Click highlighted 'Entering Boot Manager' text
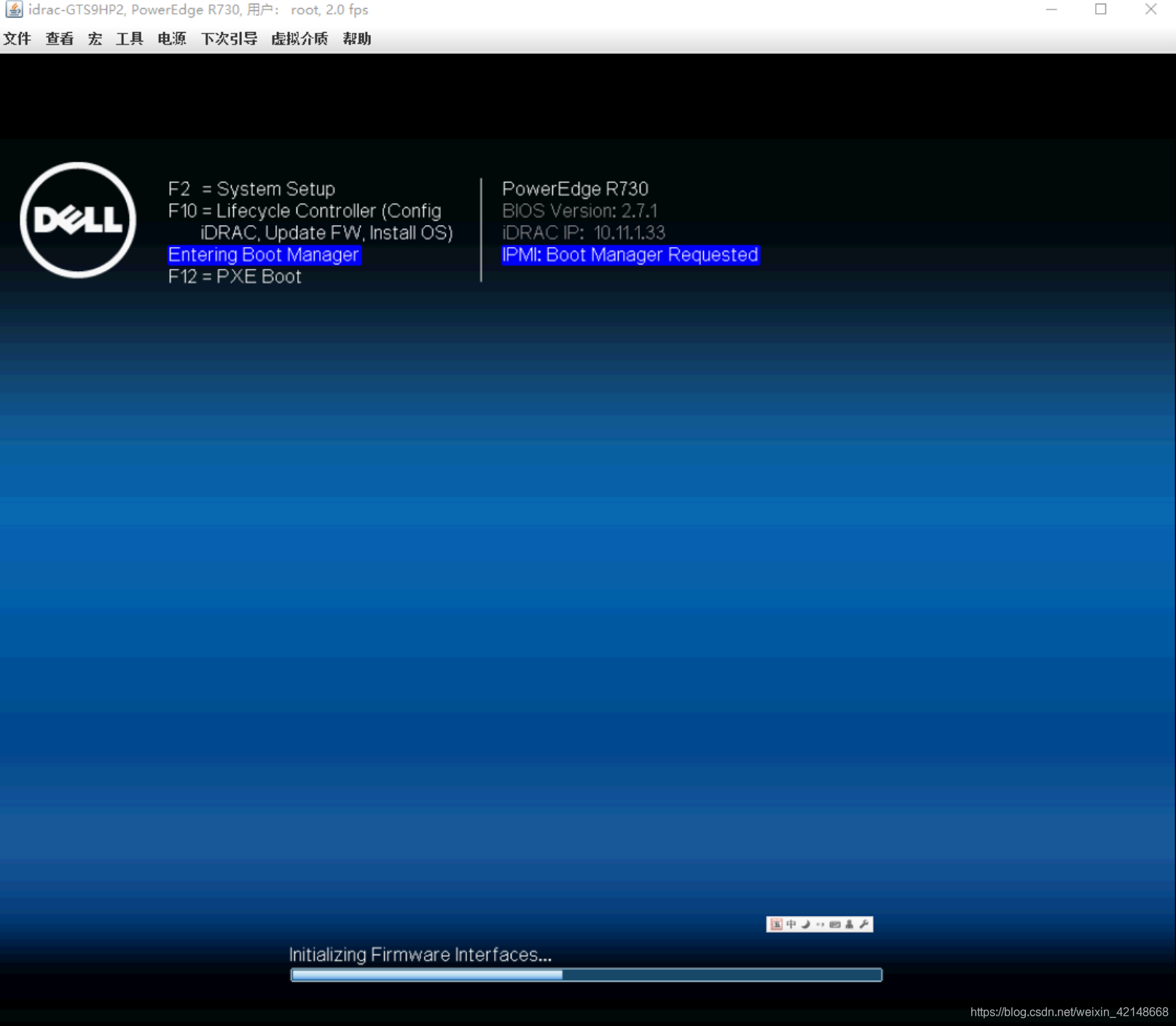The image size is (1176, 1026). pos(264,254)
